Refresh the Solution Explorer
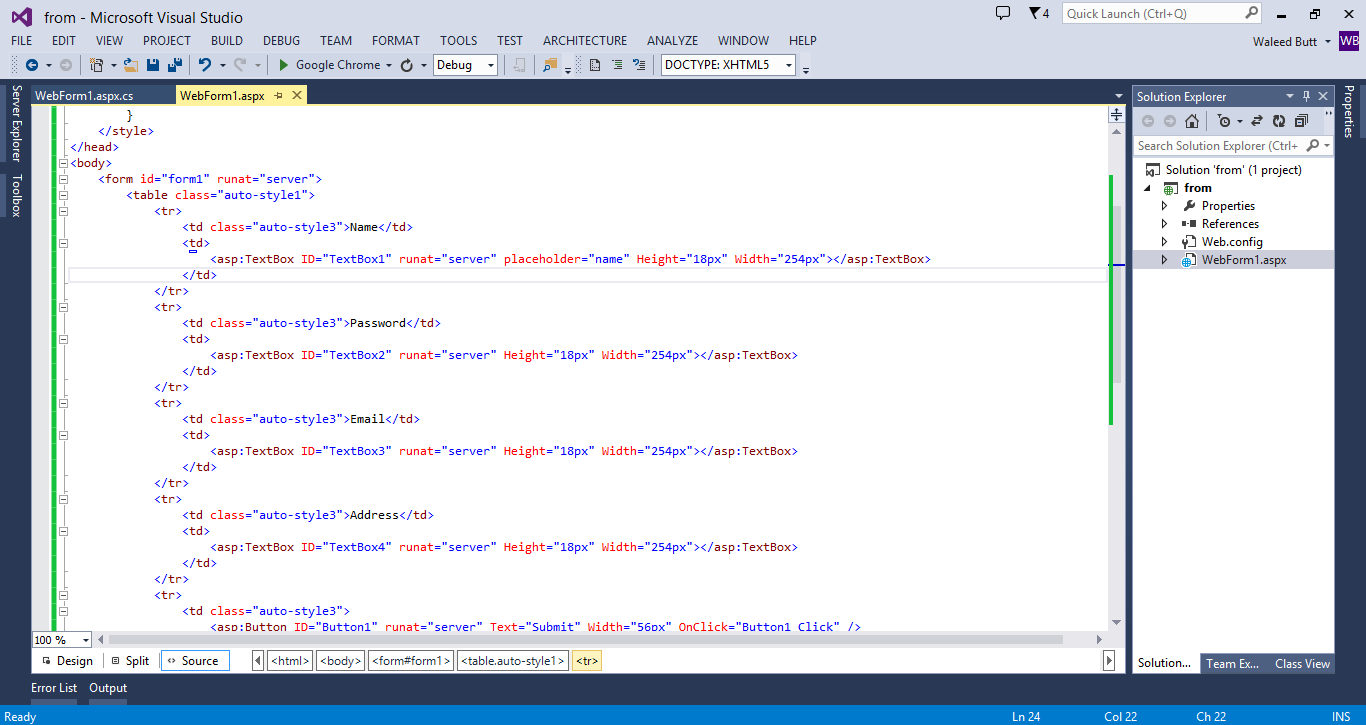 click(1279, 120)
